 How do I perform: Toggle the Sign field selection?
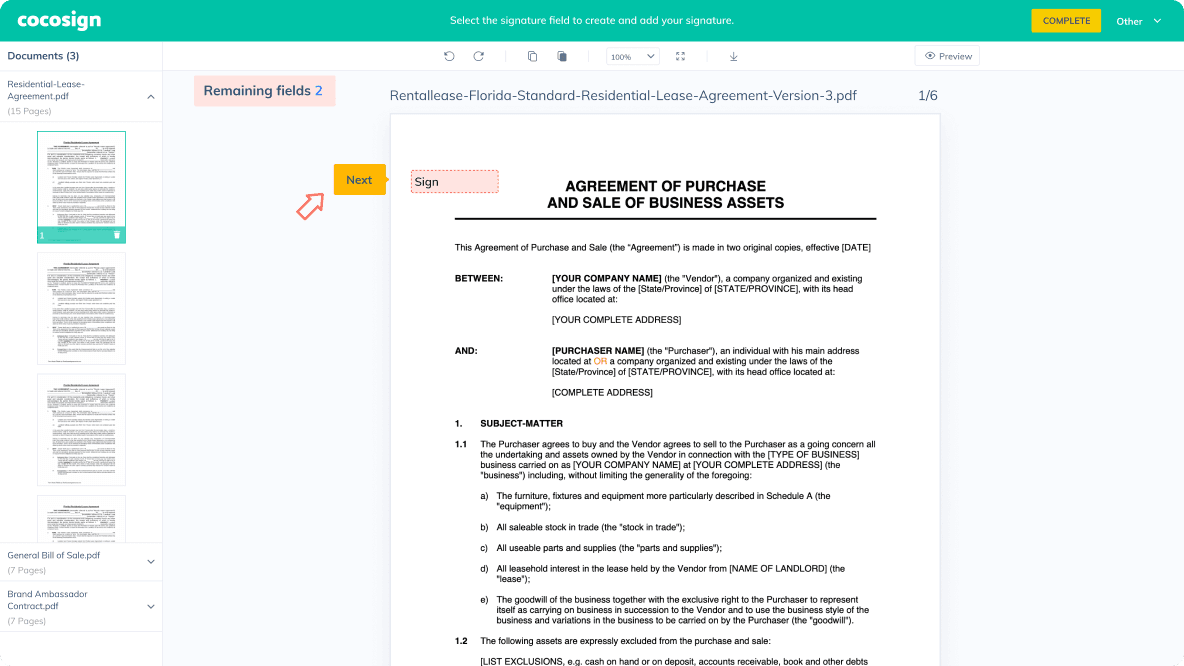(x=455, y=181)
